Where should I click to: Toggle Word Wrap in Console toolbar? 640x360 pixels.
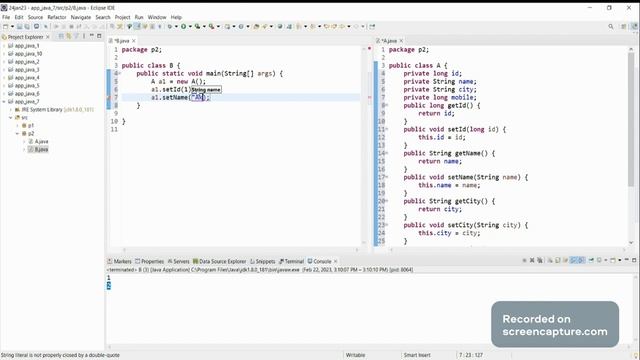(565, 260)
